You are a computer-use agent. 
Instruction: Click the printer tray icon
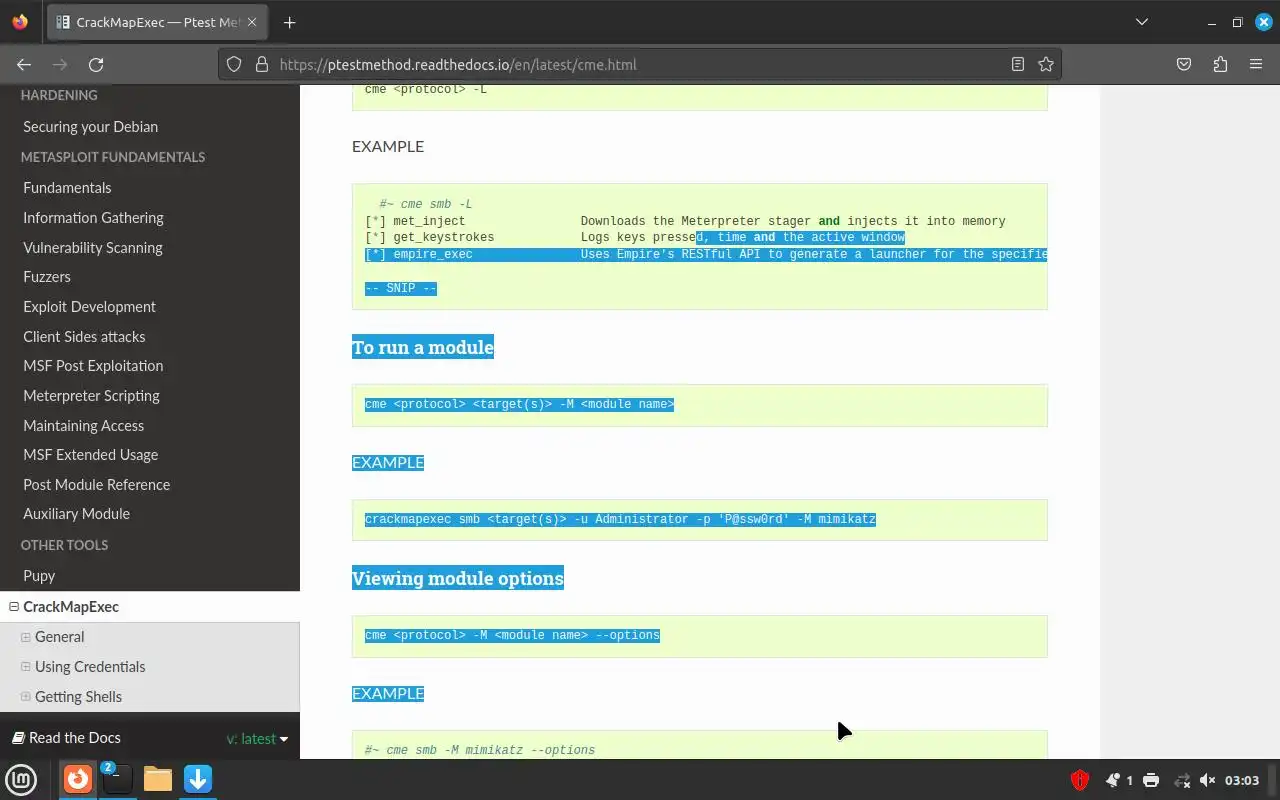[1151, 780]
